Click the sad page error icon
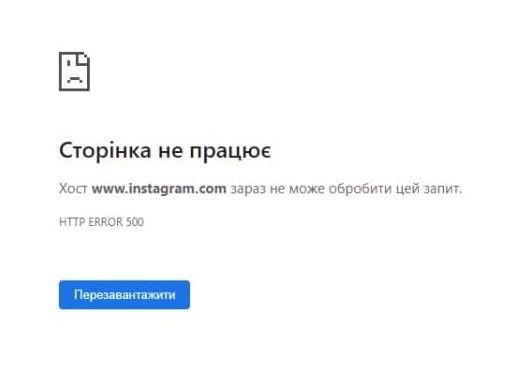 pyautogui.click(x=74, y=71)
